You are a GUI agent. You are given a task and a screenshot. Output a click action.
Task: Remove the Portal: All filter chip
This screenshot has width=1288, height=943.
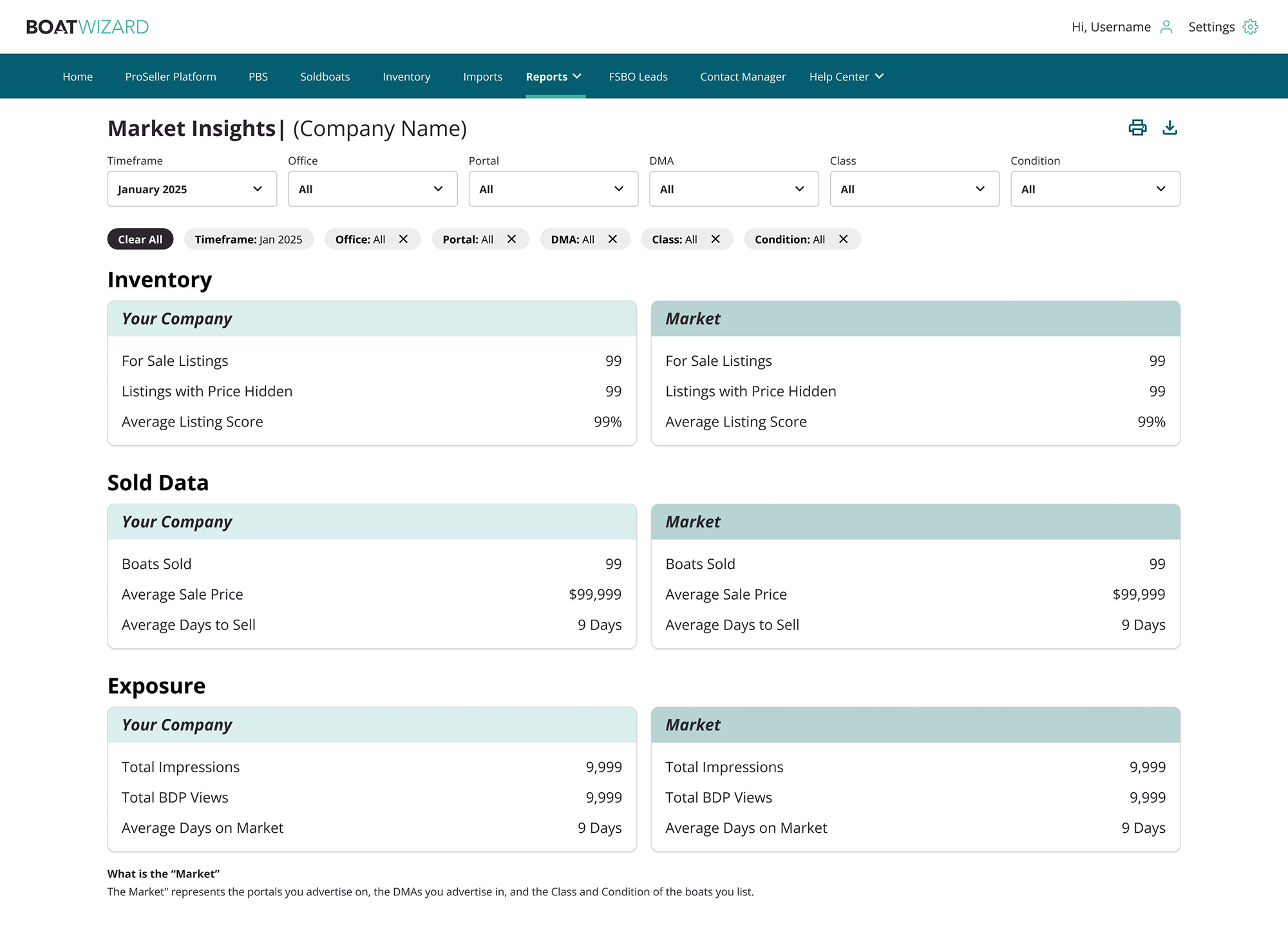coord(511,239)
